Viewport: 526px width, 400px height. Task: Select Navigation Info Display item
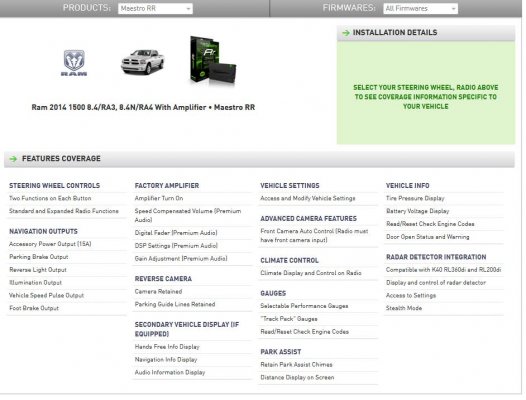166,360
